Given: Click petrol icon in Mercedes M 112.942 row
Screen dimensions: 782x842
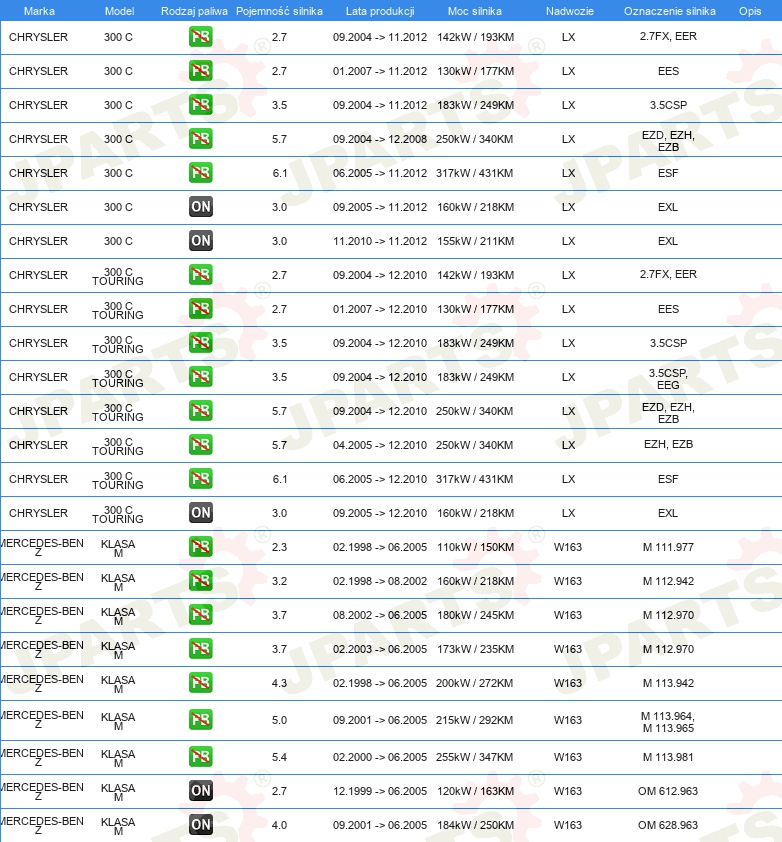Looking at the screenshot, I should click(x=200, y=580).
